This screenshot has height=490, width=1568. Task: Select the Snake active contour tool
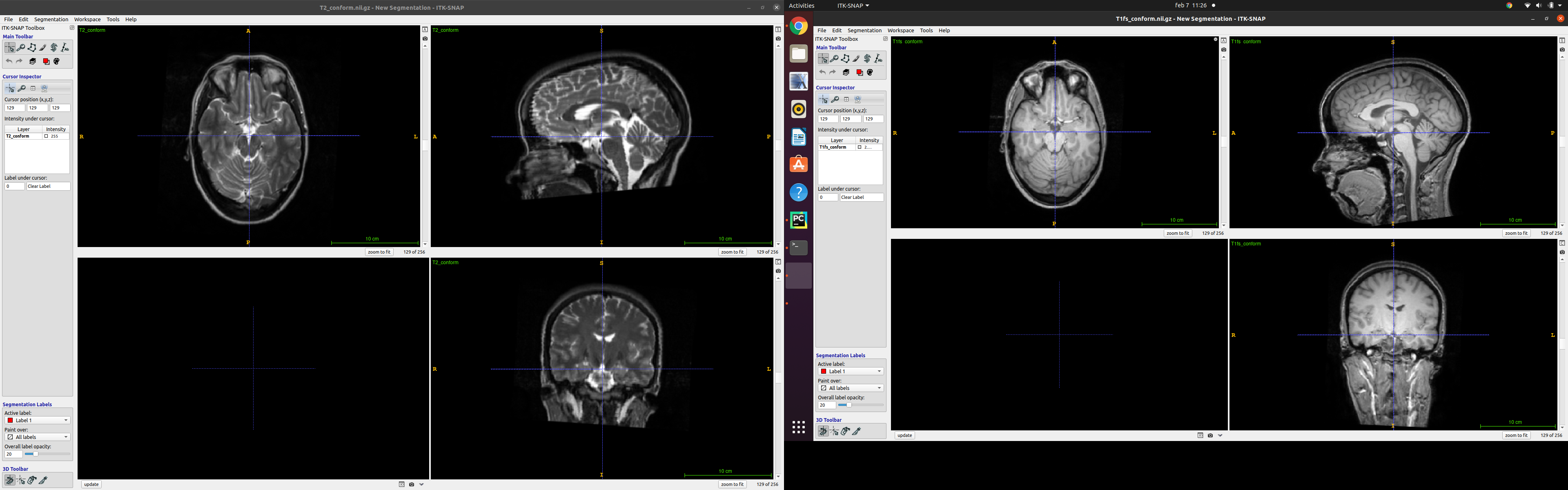click(53, 47)
